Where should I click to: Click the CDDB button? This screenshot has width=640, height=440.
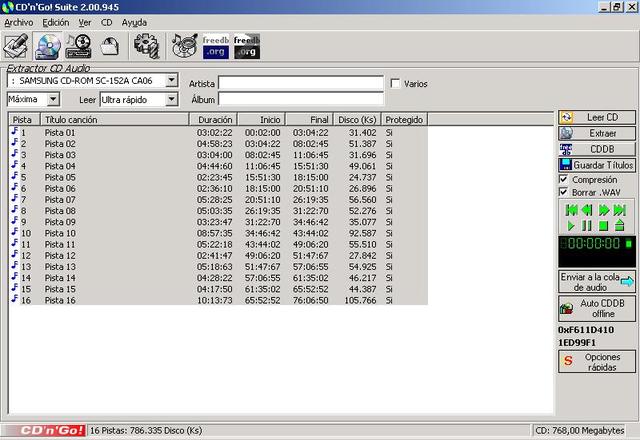click(597, 149)
